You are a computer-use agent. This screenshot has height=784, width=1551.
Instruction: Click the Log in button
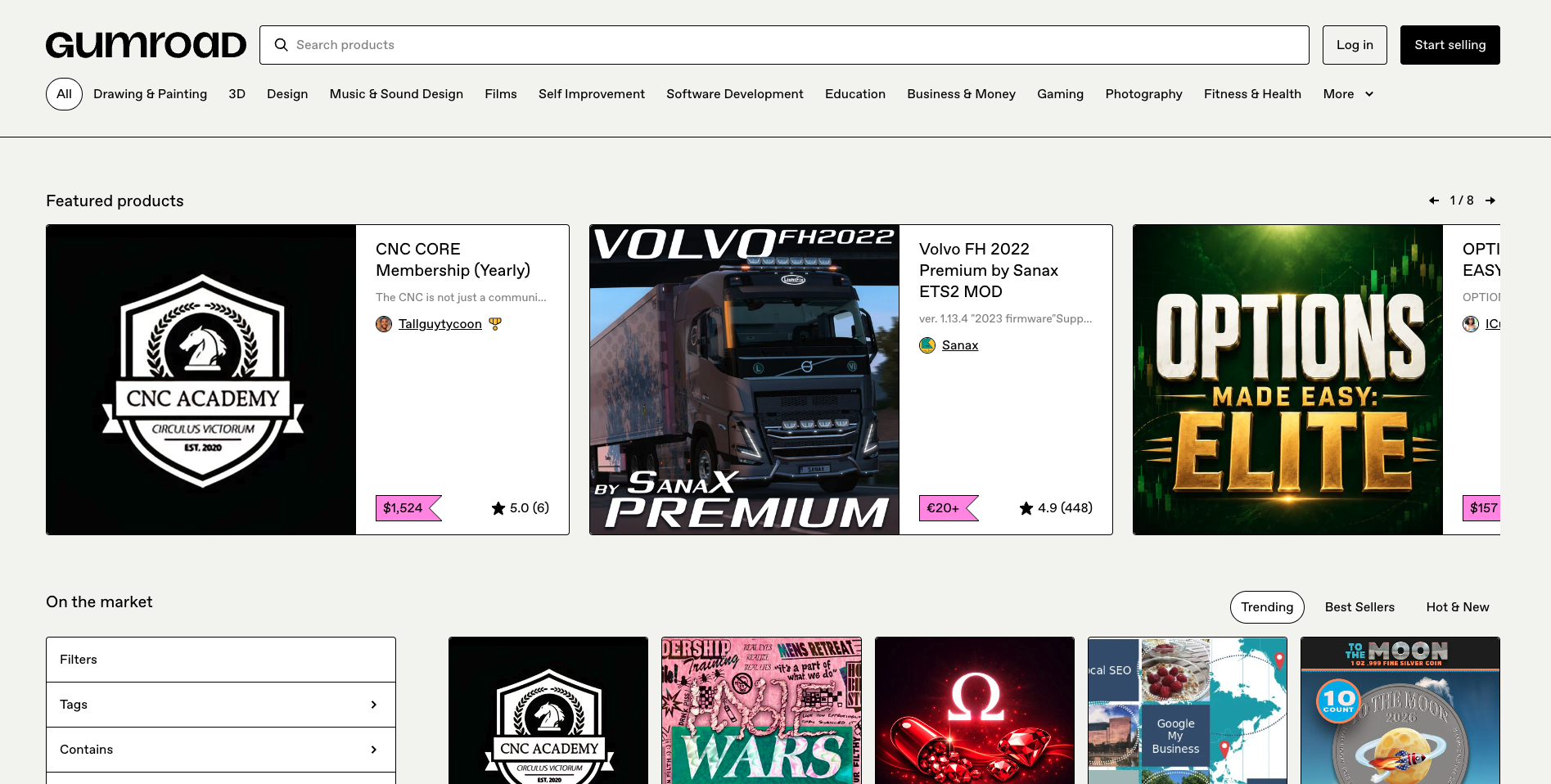(x=1355, y=45)
